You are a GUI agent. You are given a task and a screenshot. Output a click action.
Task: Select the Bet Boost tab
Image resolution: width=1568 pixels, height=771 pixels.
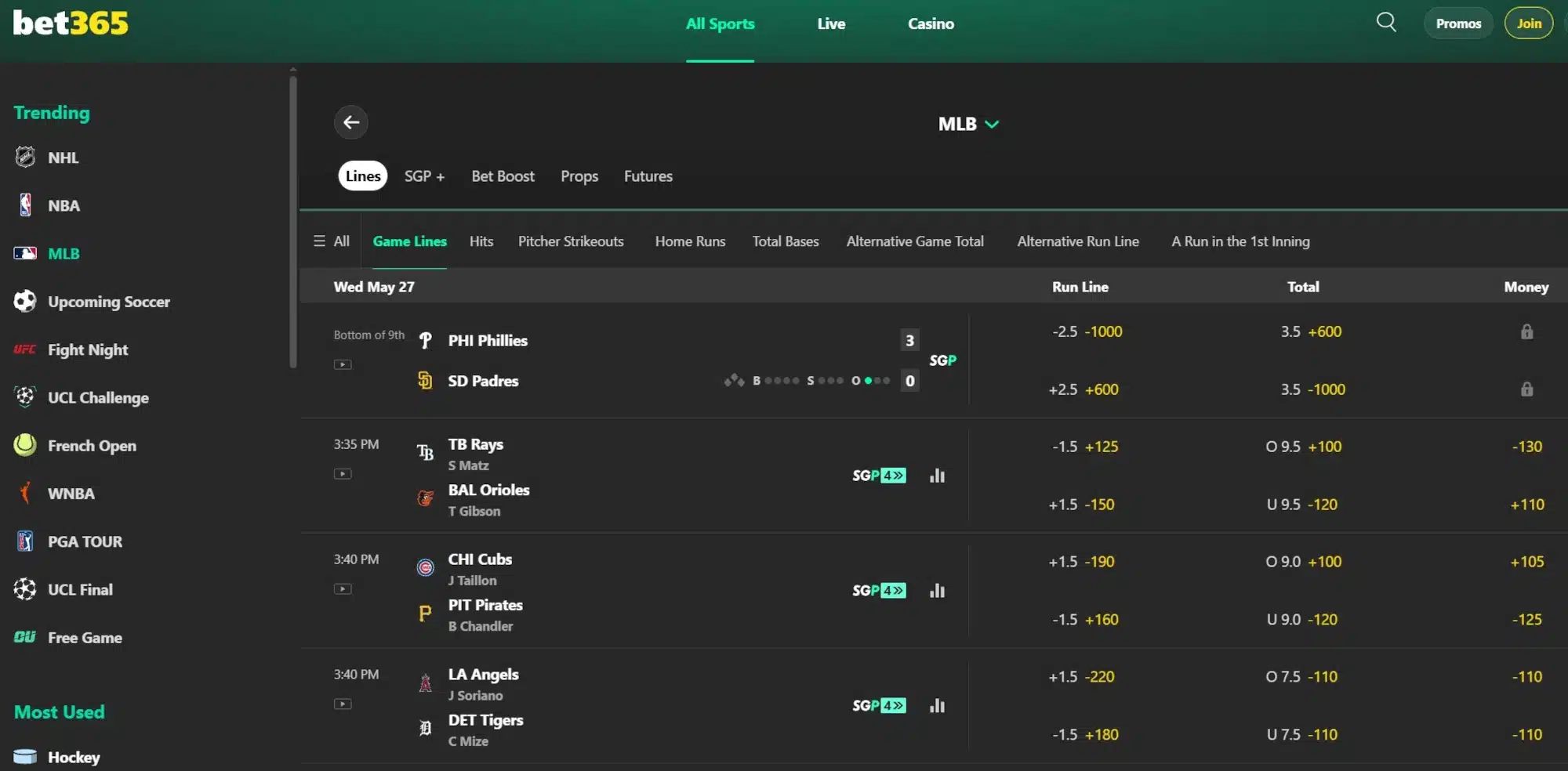[503, 176]
